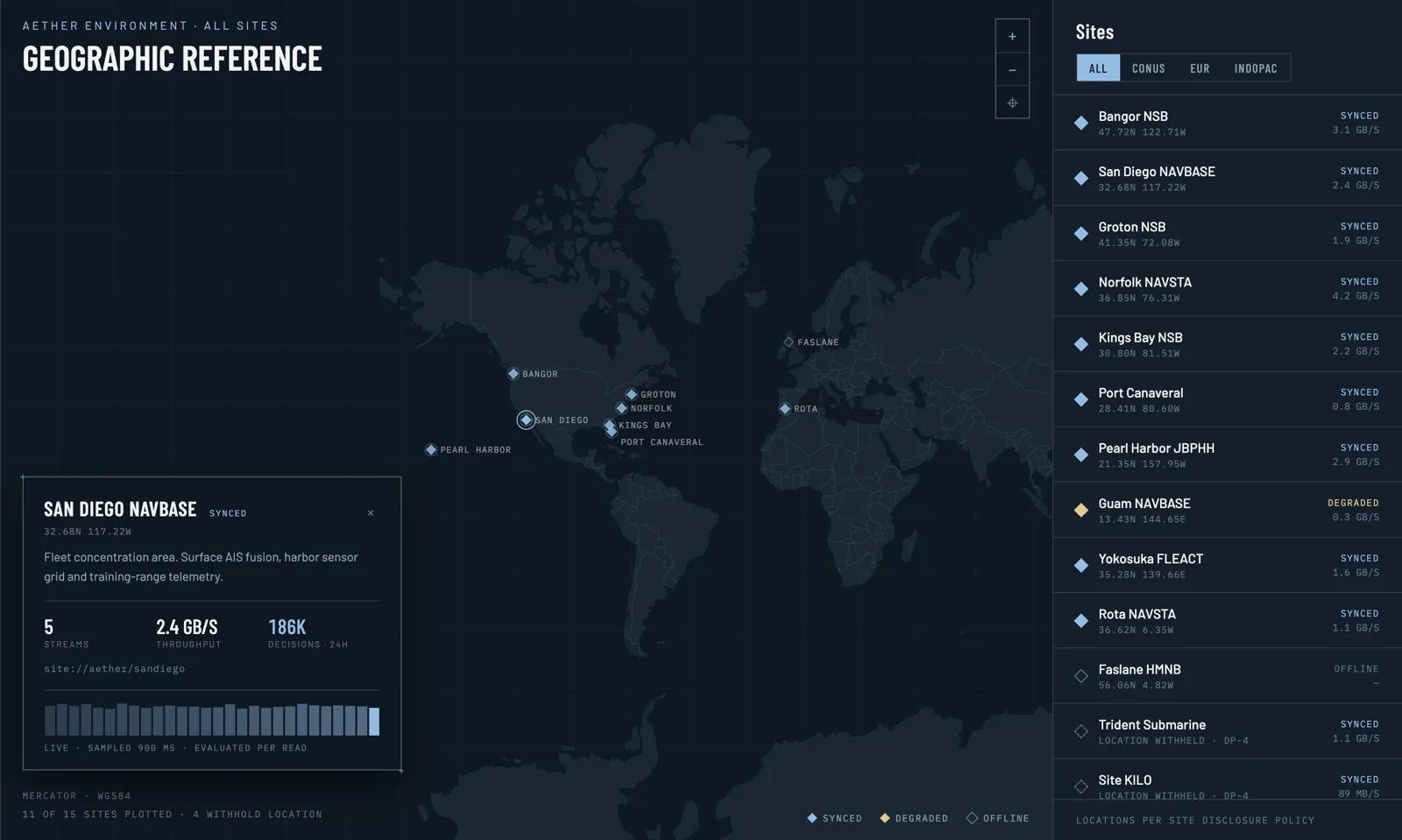Click Locations per site disclosure policy text
The width and height of the screenshot is (1402, 840).
1195,821
